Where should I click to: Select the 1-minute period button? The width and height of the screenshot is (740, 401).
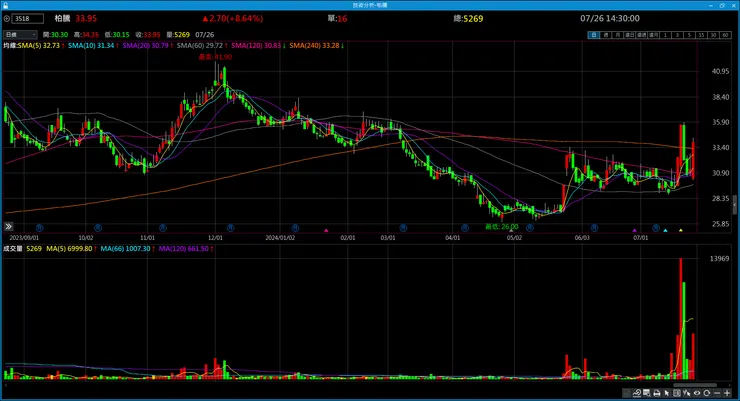(x=665, y=35)
